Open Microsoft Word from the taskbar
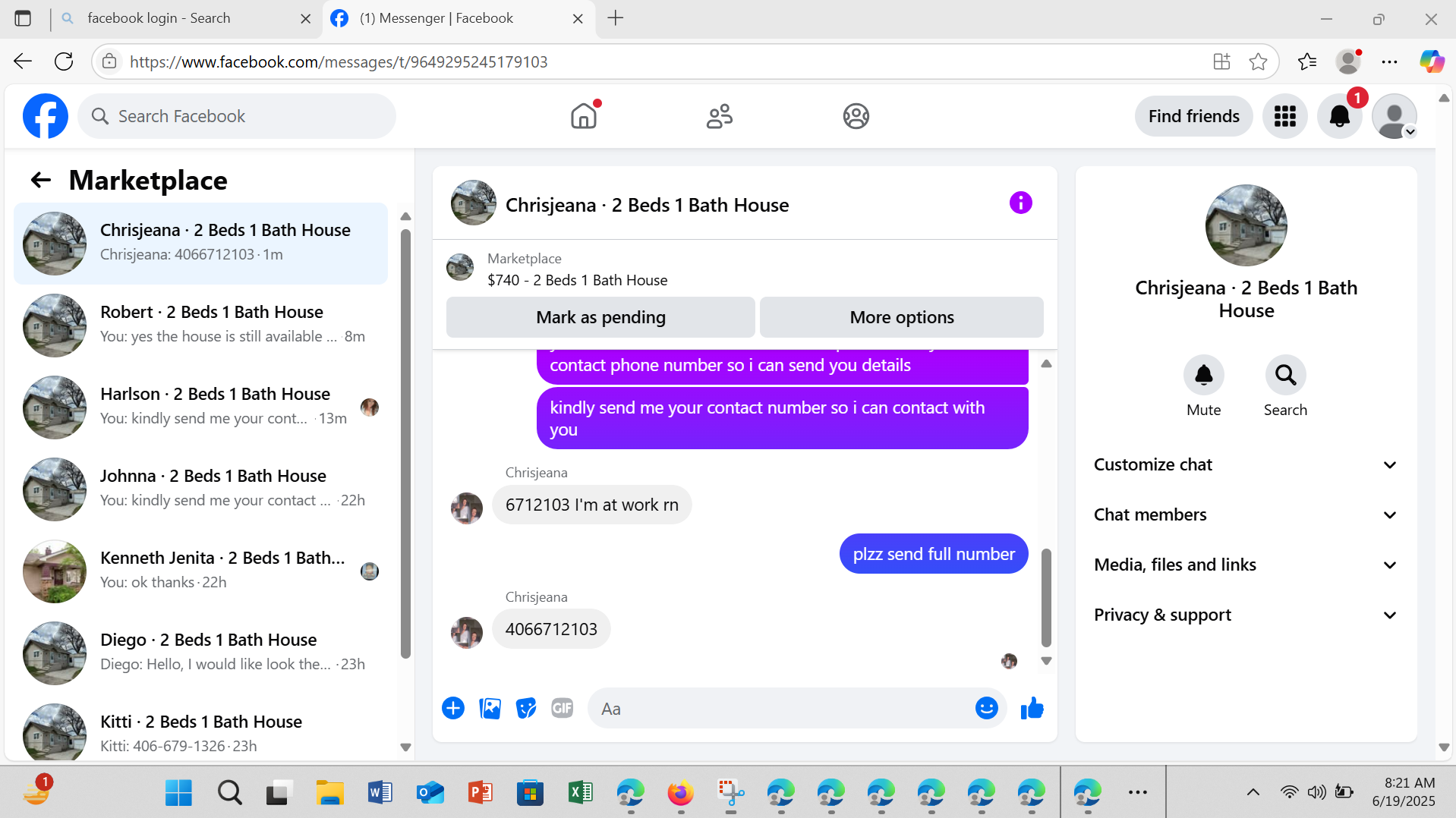This screenshot has height=818, width=1456. click(380, 793)
